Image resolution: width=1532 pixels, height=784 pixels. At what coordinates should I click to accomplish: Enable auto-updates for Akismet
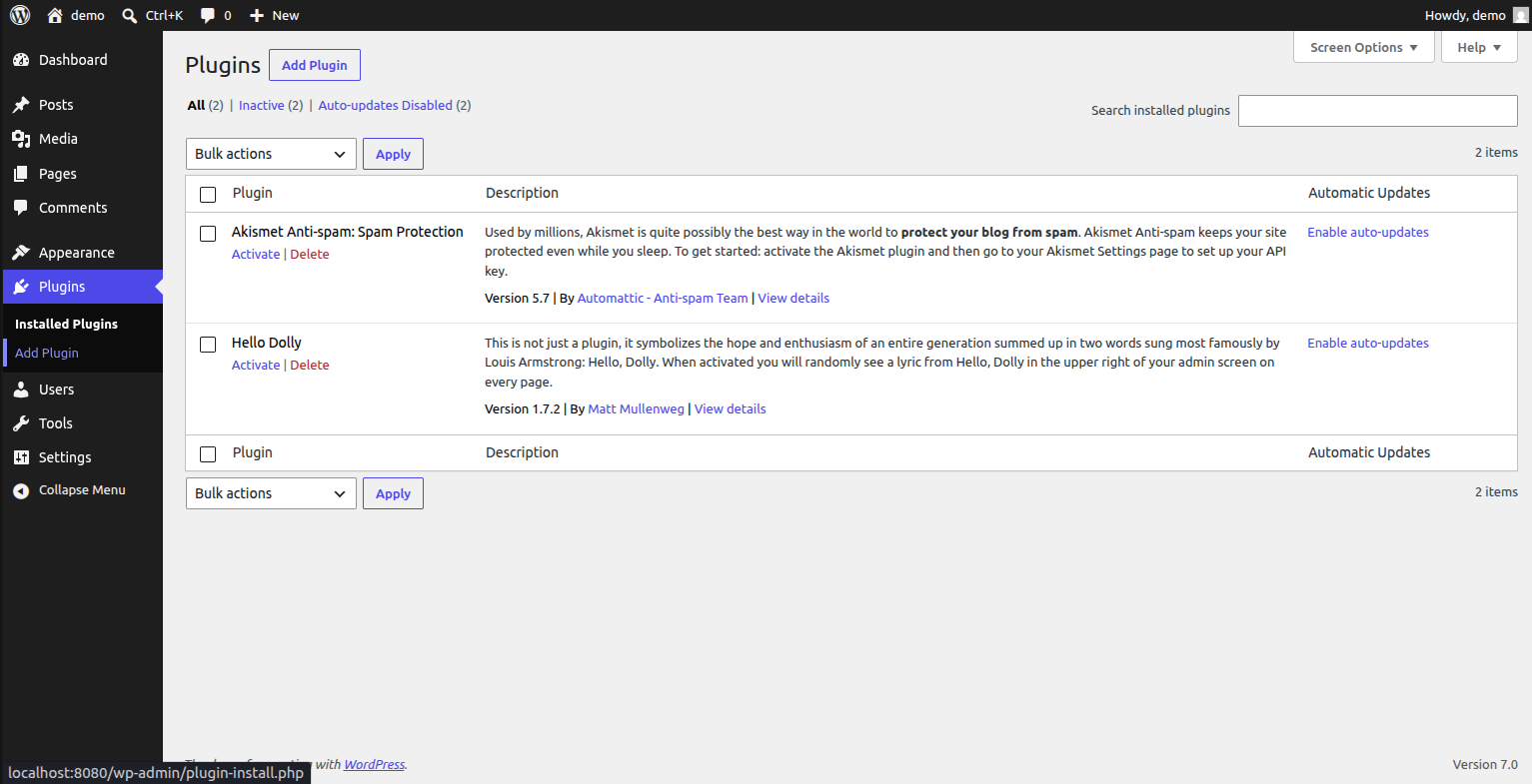[x=1368, y=232]
